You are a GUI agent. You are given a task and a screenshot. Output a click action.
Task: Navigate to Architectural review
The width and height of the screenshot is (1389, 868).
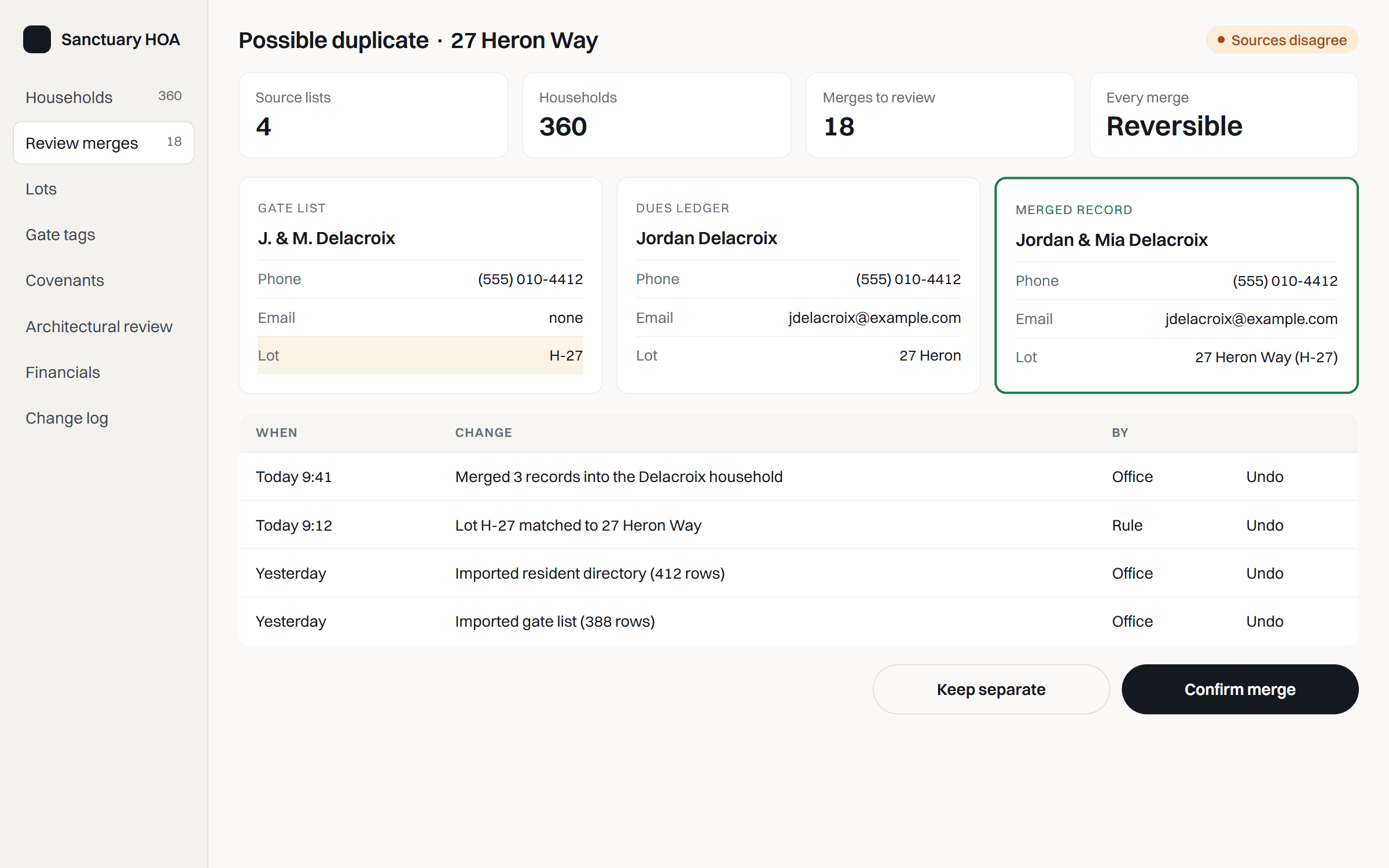pos(104,326)
